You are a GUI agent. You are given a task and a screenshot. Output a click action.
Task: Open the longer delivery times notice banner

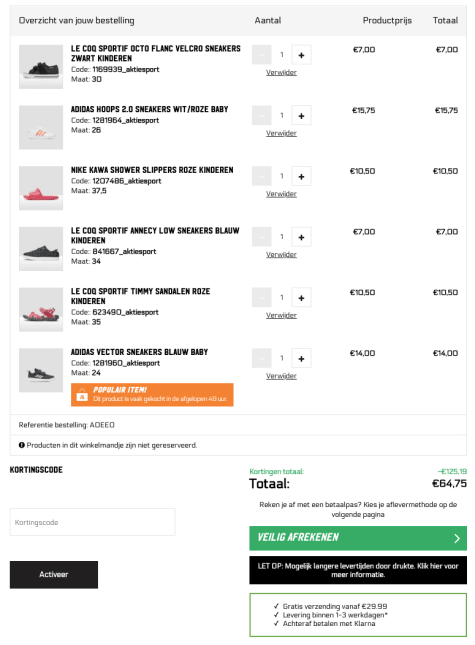(x=358, y=570)
